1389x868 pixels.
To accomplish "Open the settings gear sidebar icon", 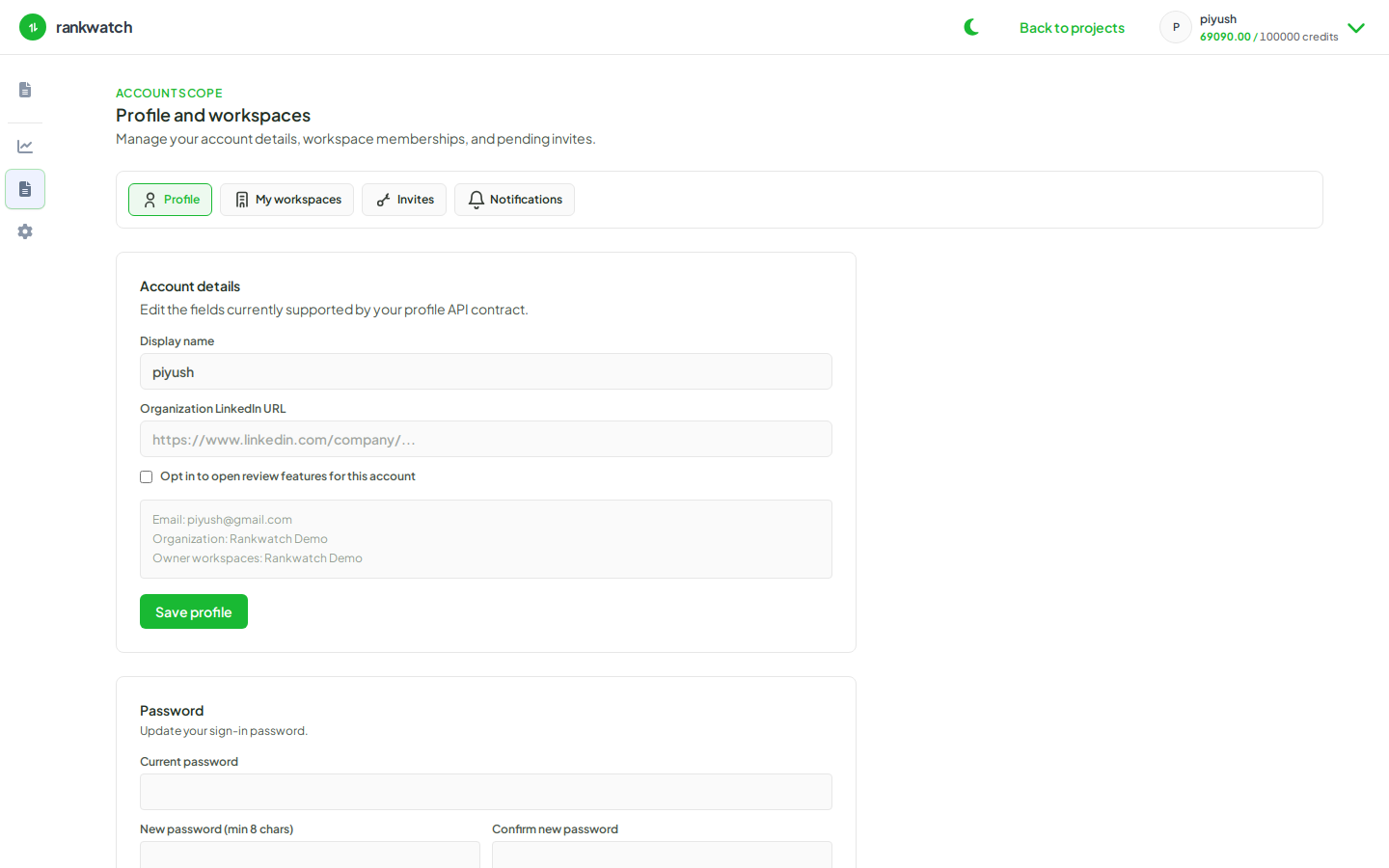I will (x=25, y=231).
